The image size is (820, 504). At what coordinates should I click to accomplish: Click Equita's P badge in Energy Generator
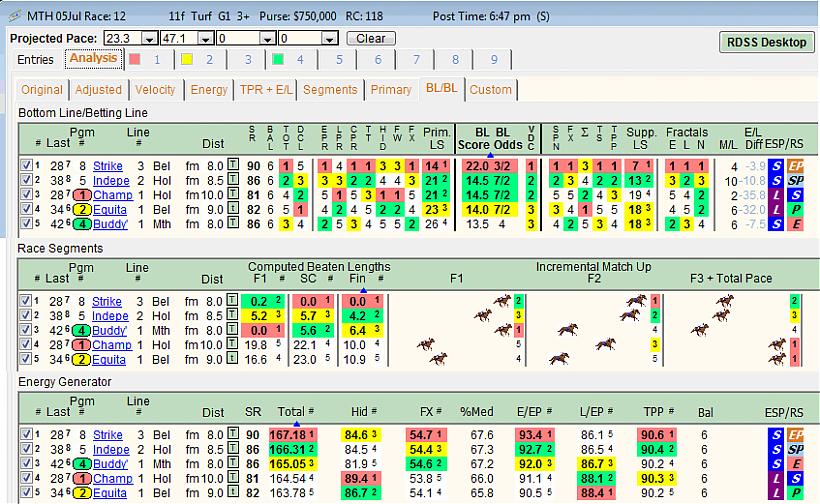[795, 492]
